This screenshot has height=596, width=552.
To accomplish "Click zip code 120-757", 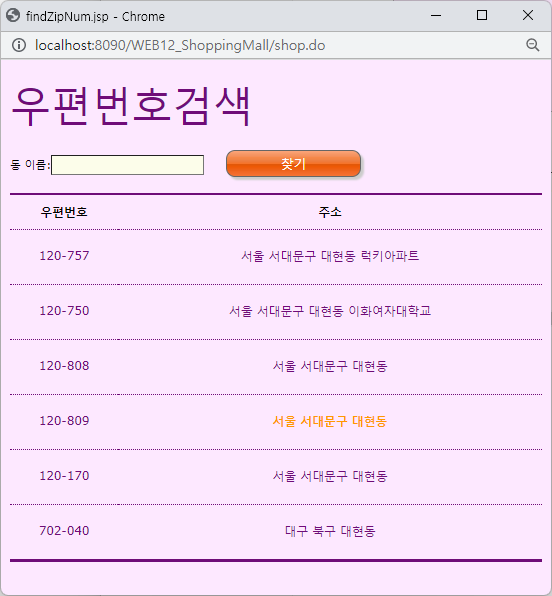I will click(64, 256).
